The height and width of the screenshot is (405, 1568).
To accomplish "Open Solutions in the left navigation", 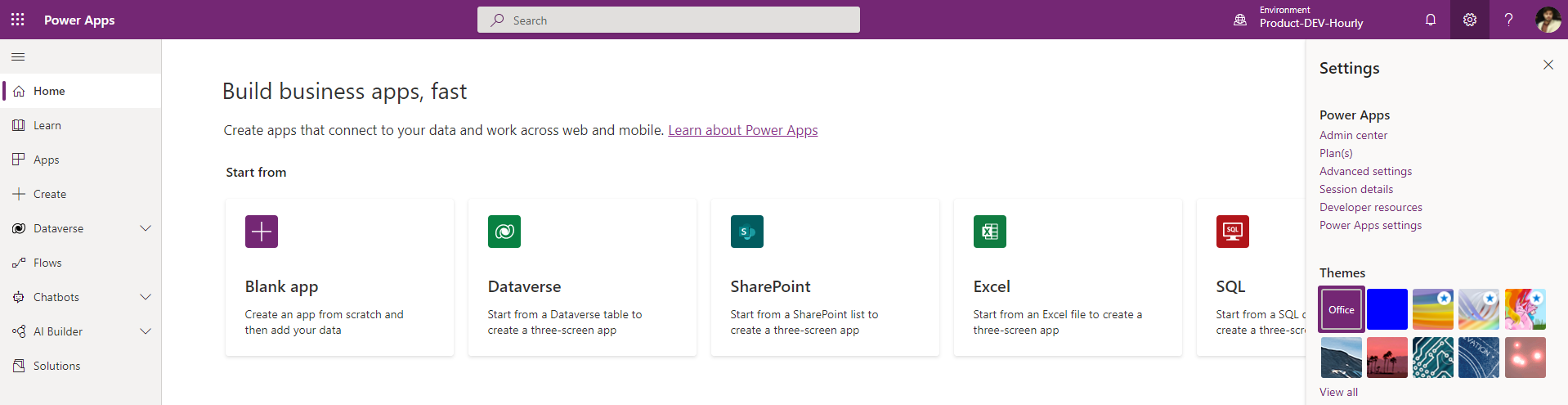I will [x=56, y=366].
